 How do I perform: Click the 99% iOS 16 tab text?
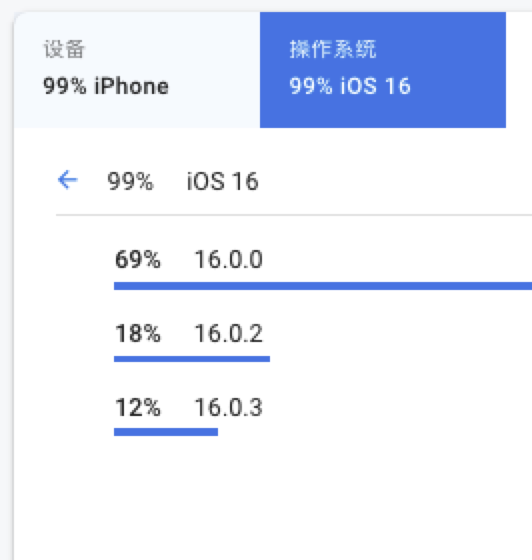tap(350, 86)
